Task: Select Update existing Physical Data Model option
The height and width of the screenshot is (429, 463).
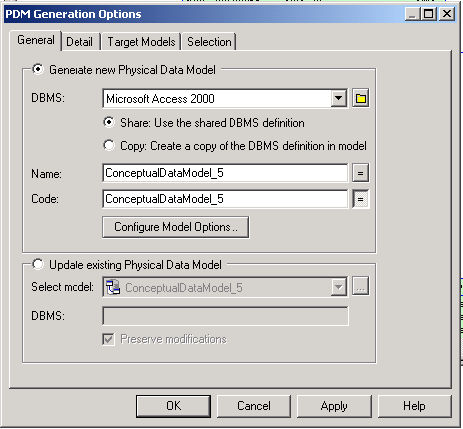Action: (x=38, y=264)
